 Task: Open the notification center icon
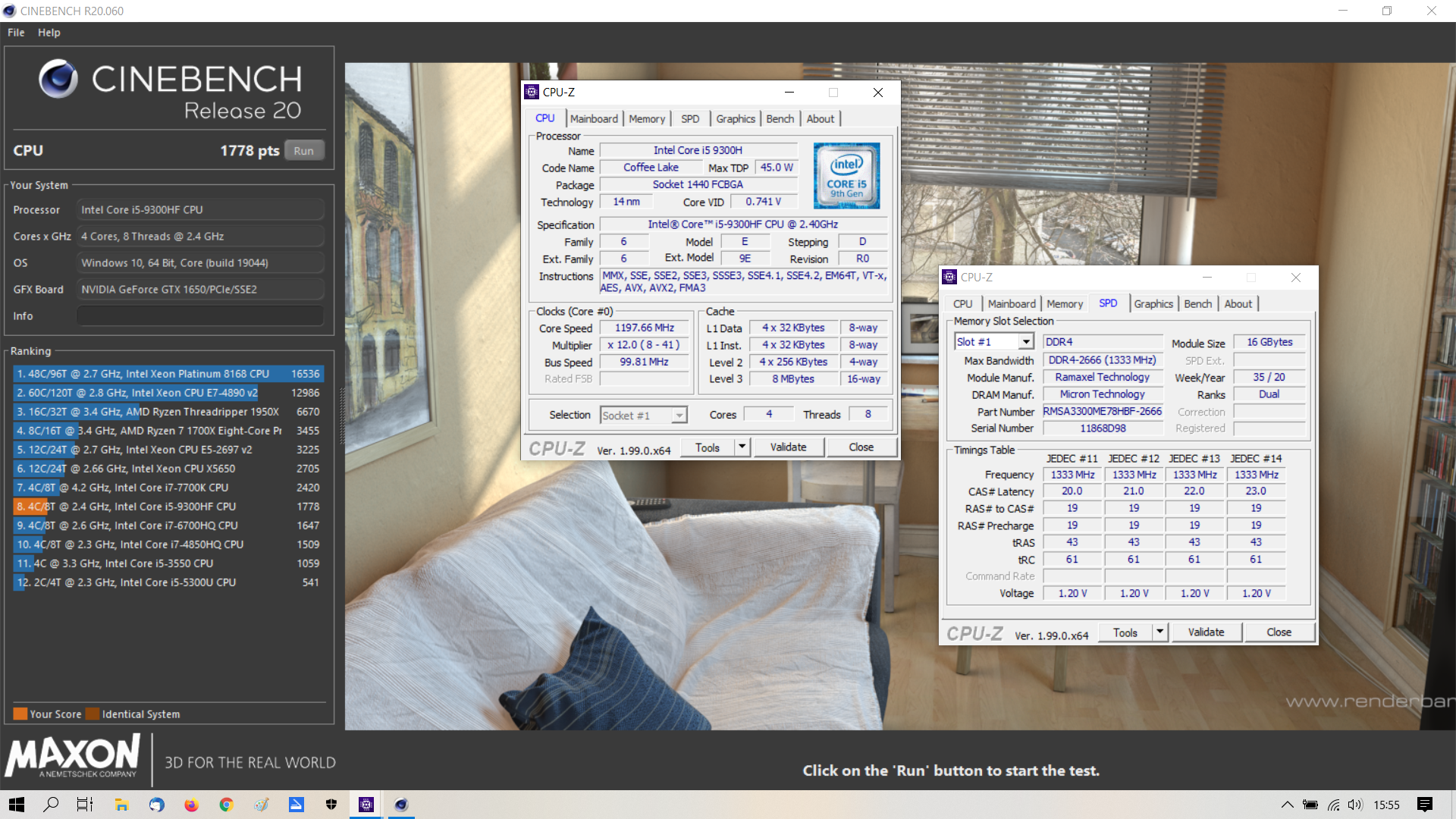click(x=1425, y=805)
